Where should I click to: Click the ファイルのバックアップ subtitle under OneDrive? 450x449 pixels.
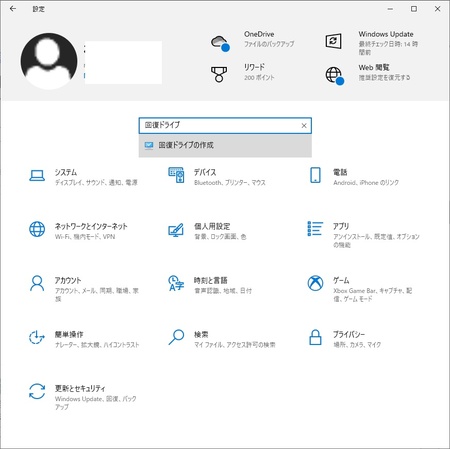pos(269,44)
